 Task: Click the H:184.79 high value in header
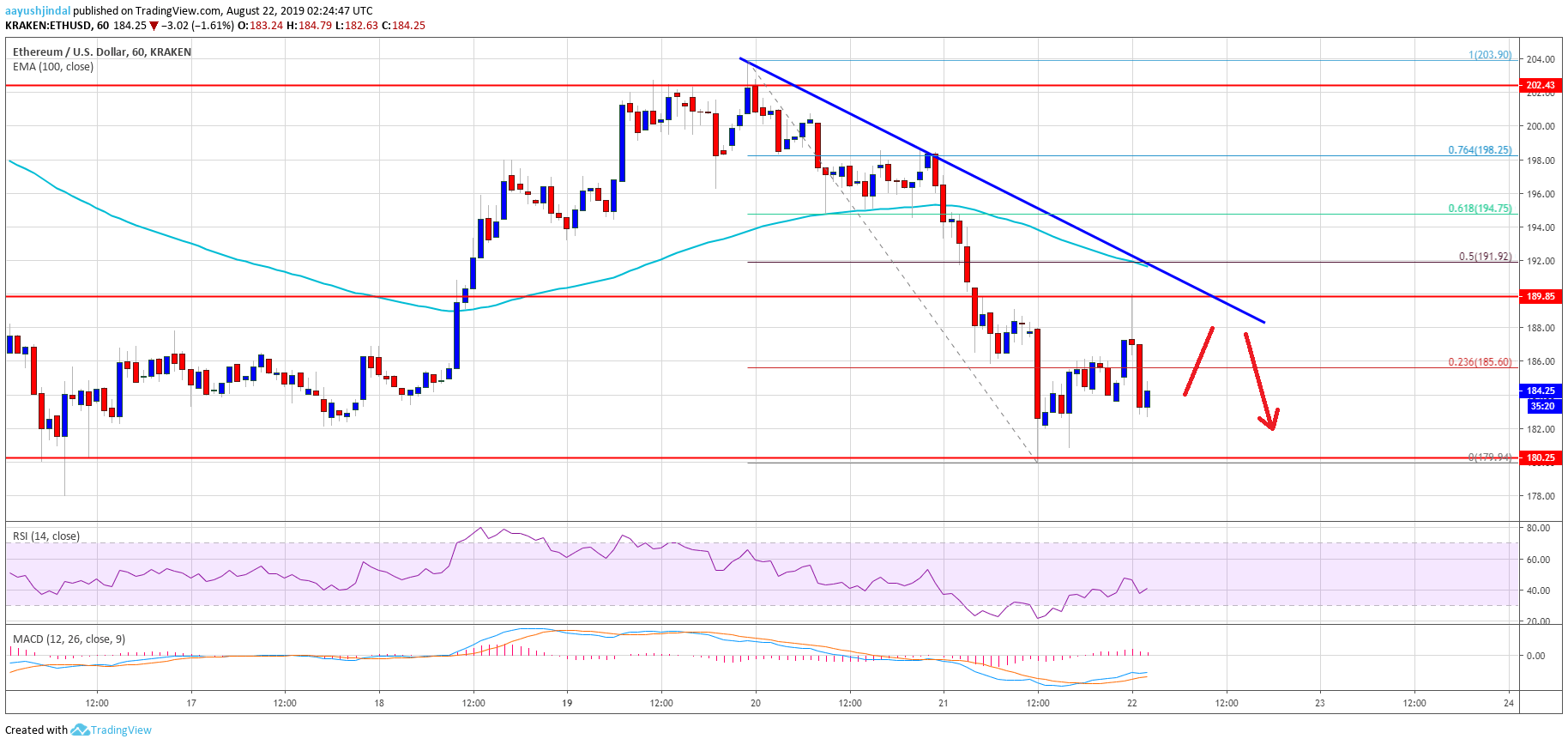309,26
